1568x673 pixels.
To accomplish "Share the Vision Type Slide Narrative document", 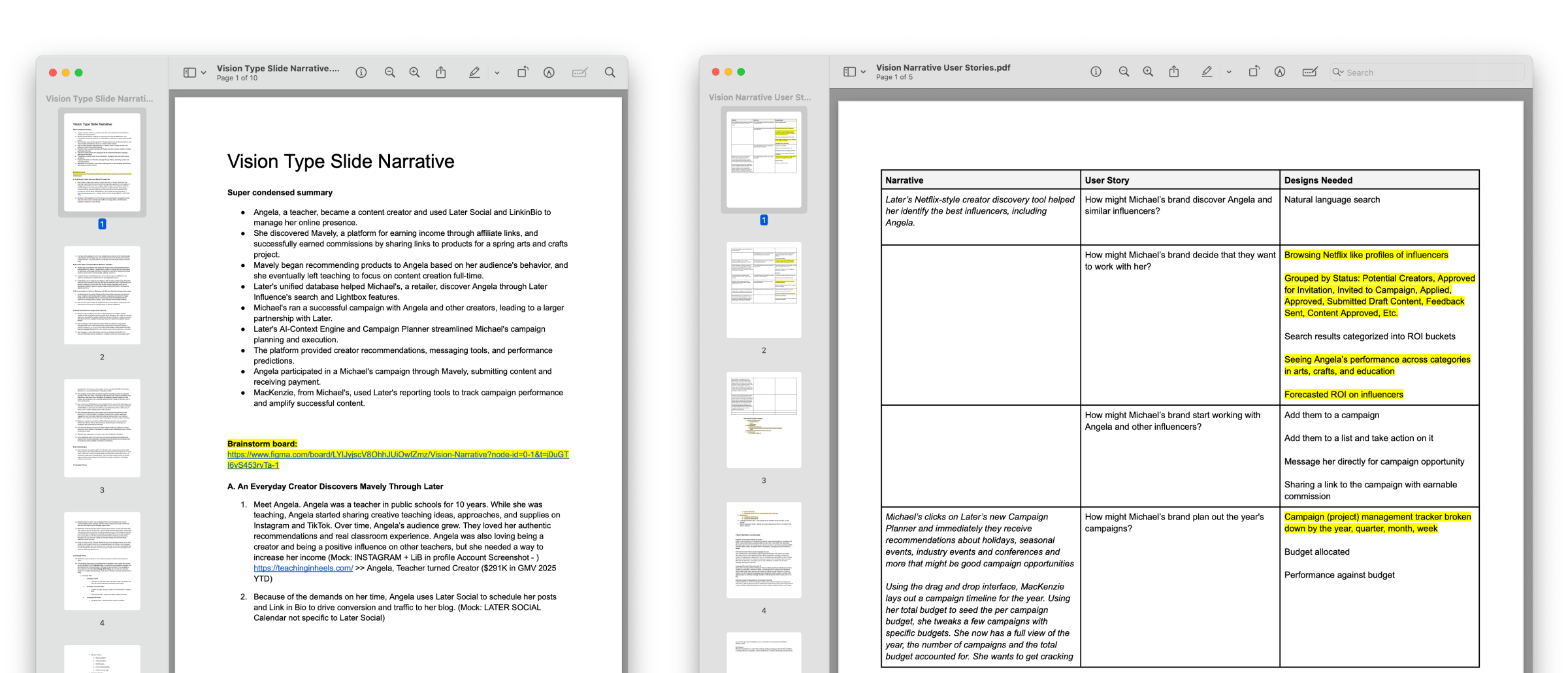I will pos(441,73).
